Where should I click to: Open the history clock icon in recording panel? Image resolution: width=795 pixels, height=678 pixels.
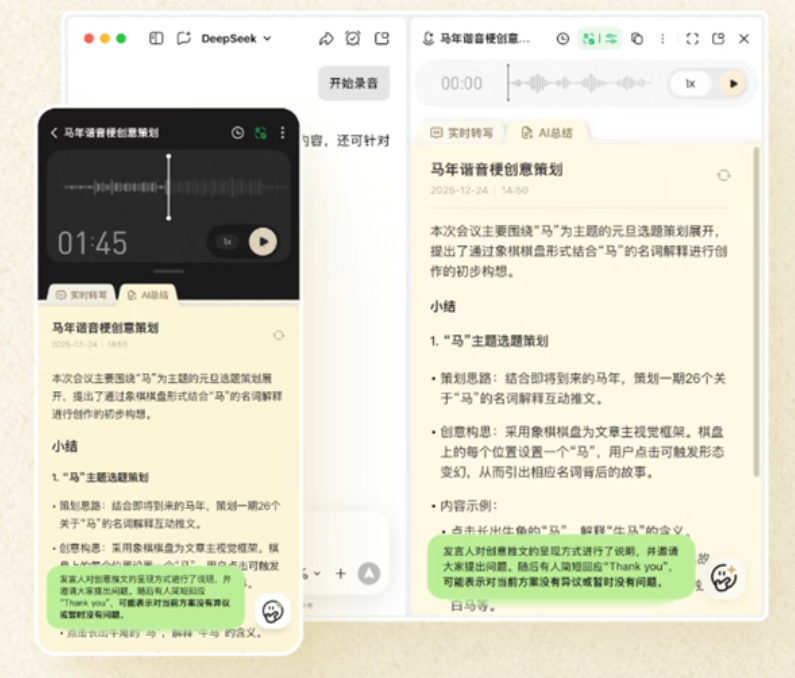pyautogui.click(x=562, y=39)
